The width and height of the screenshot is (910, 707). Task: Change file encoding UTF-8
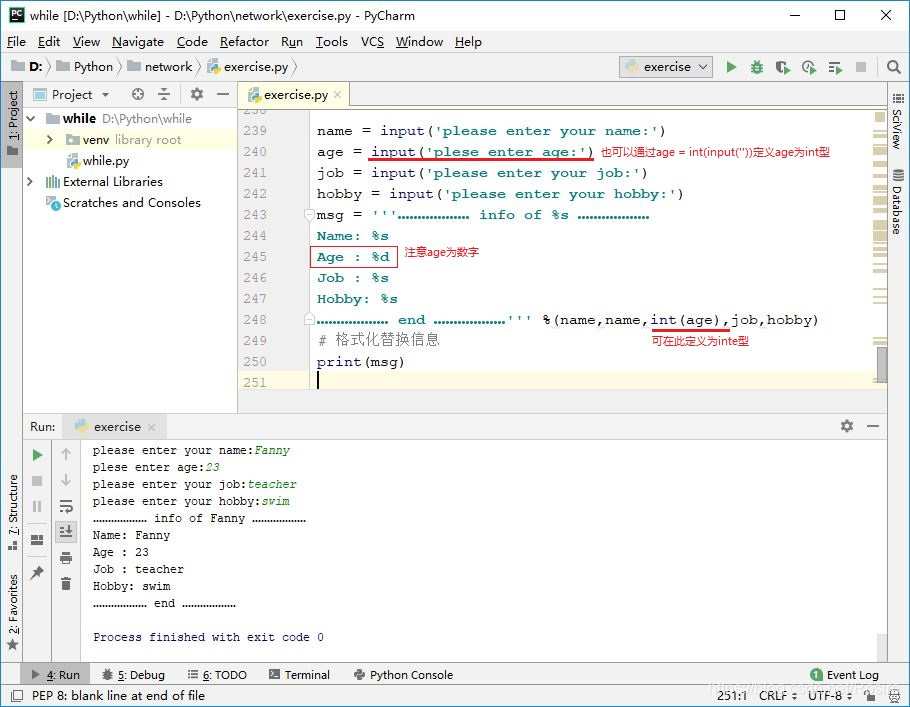tap(830, 695)
